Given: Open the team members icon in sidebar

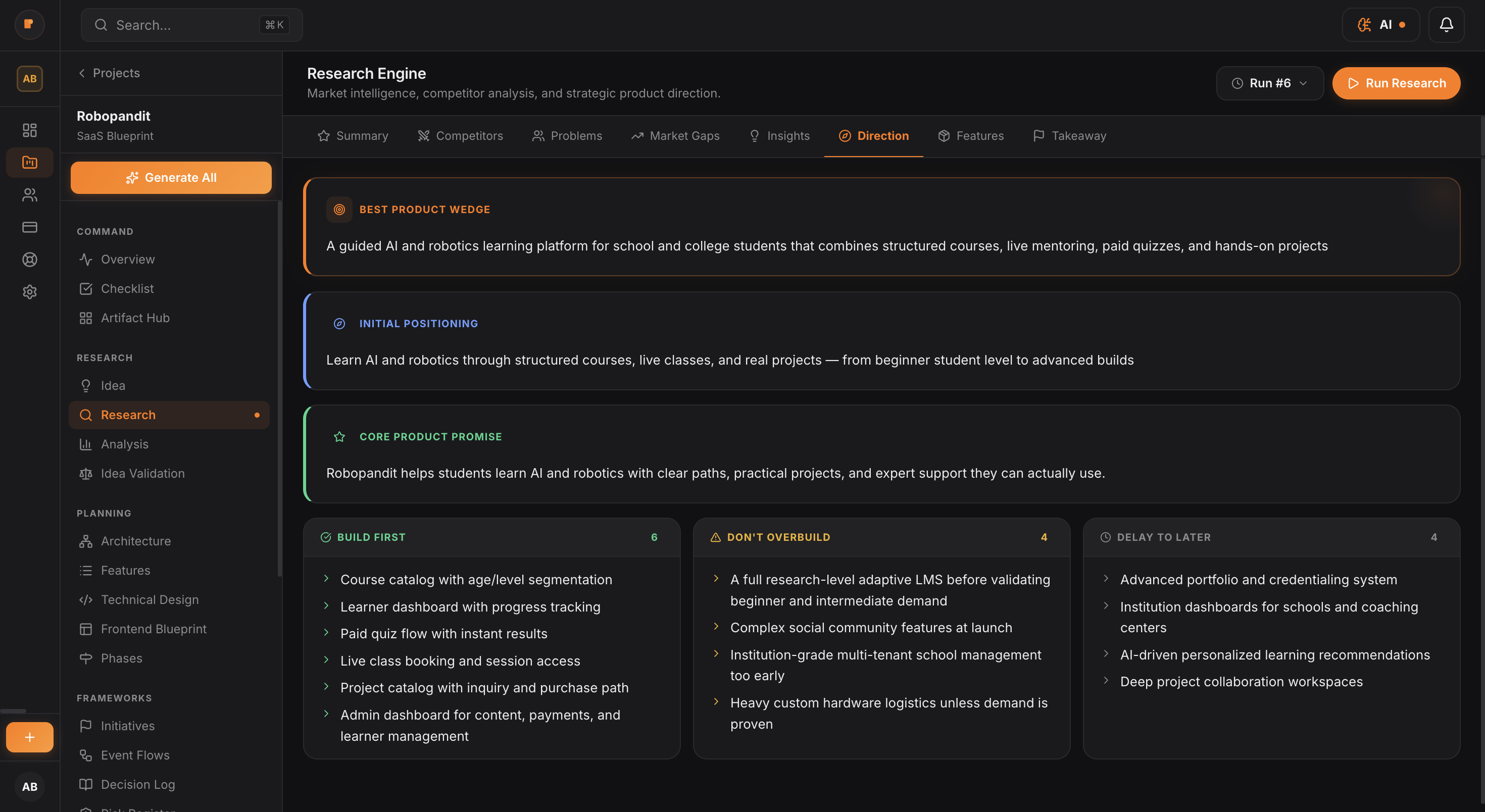Looking at the screenshot, I should pos(29,195).
